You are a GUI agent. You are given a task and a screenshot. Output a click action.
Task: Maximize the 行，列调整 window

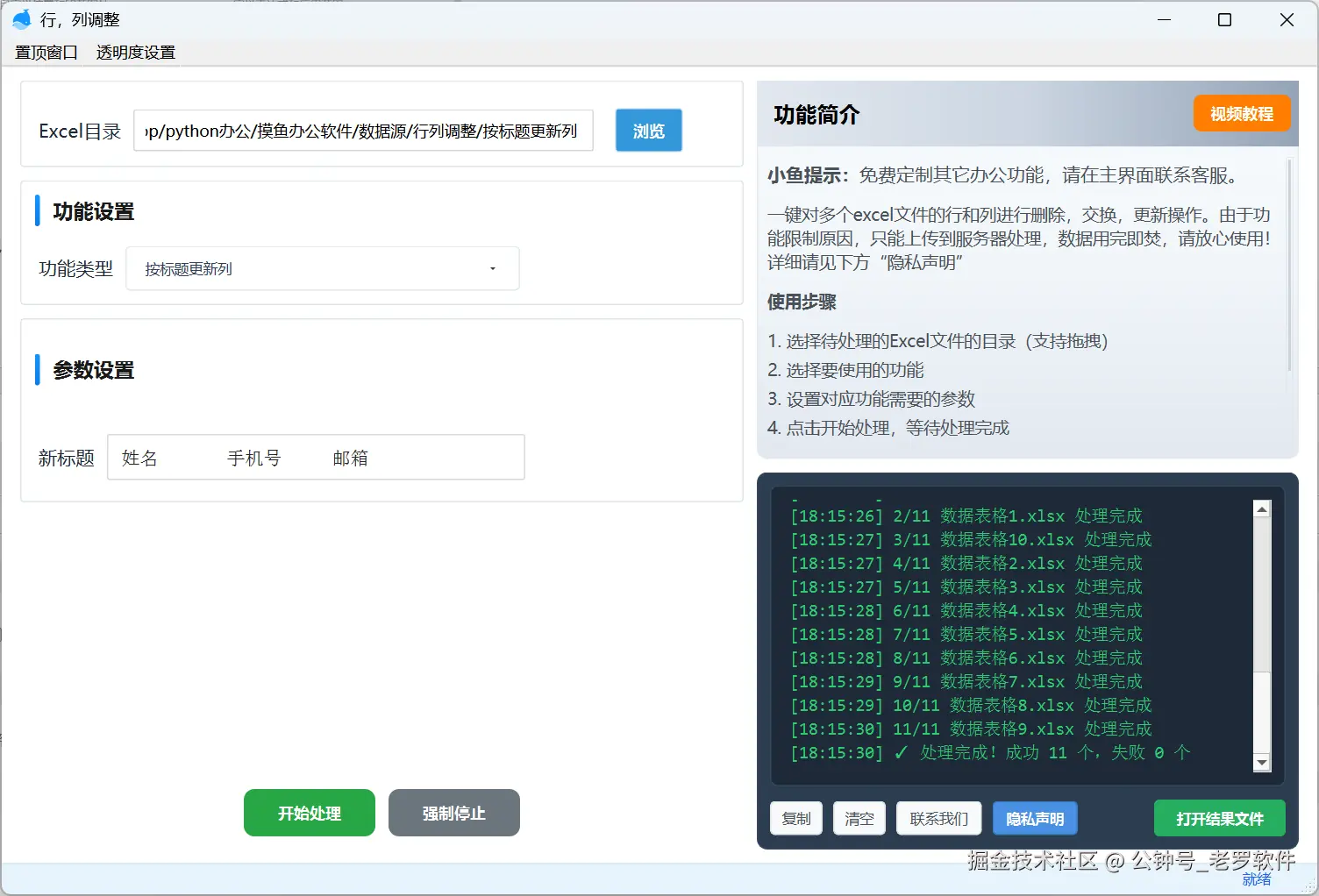1225,19
